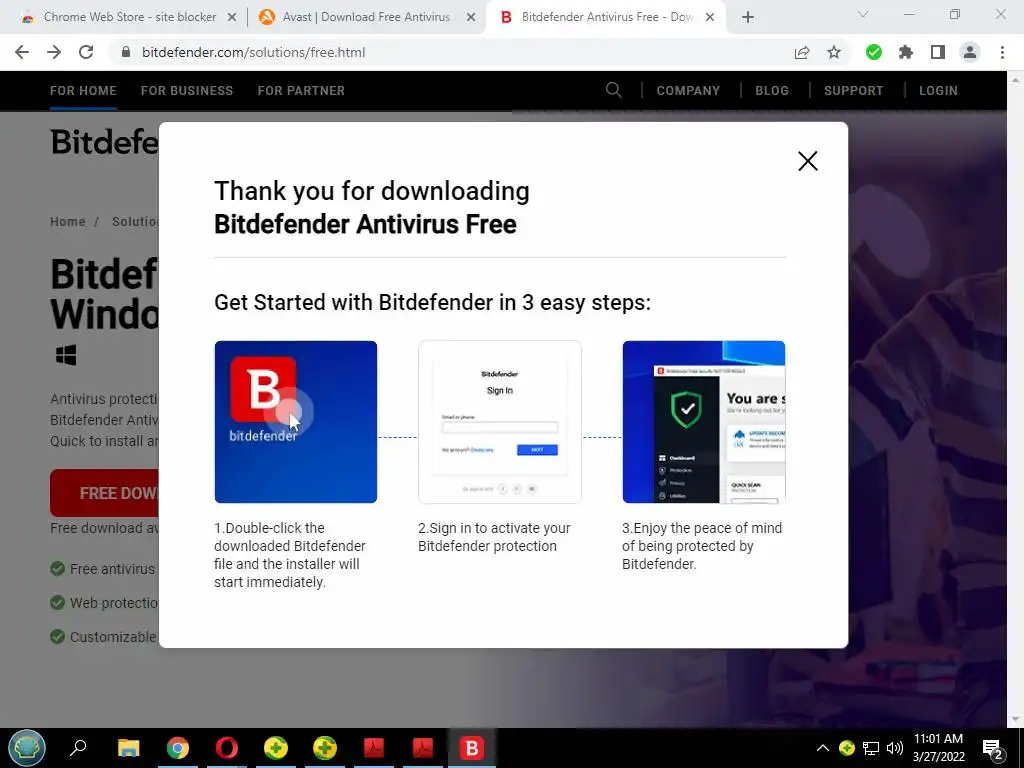Screen dimensions: 1024x768
Task: Close the Bitdefender tab
Action: [710, 18]
